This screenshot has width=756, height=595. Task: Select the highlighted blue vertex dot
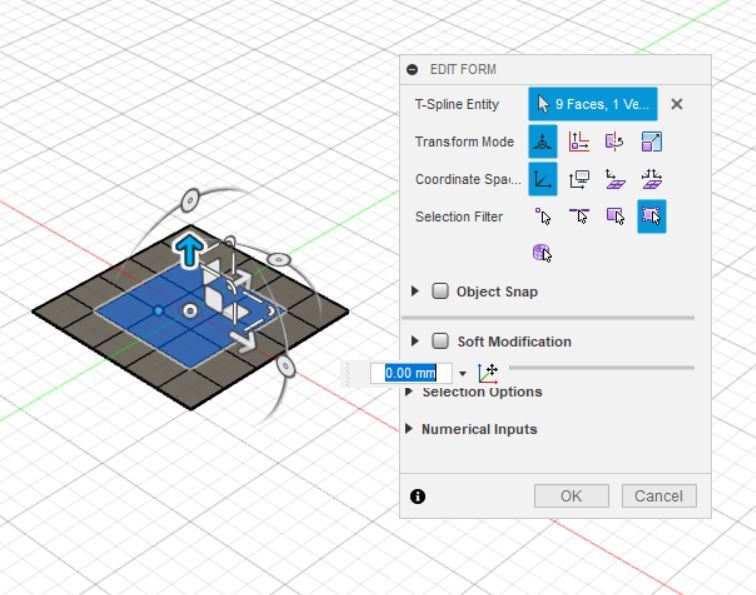pyautogui.click(x=158, y=311)
